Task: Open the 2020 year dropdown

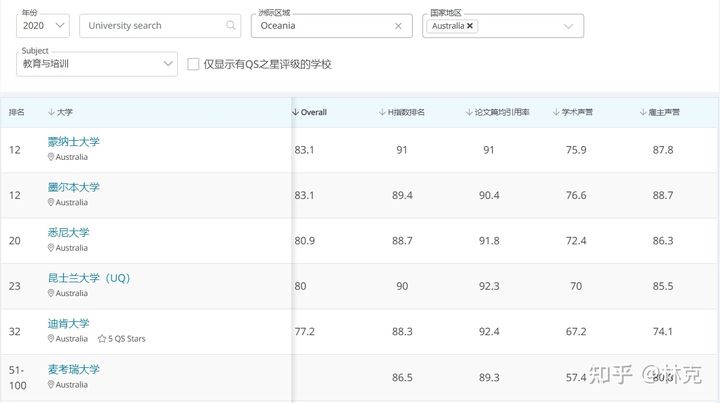Action: [43, 26]
